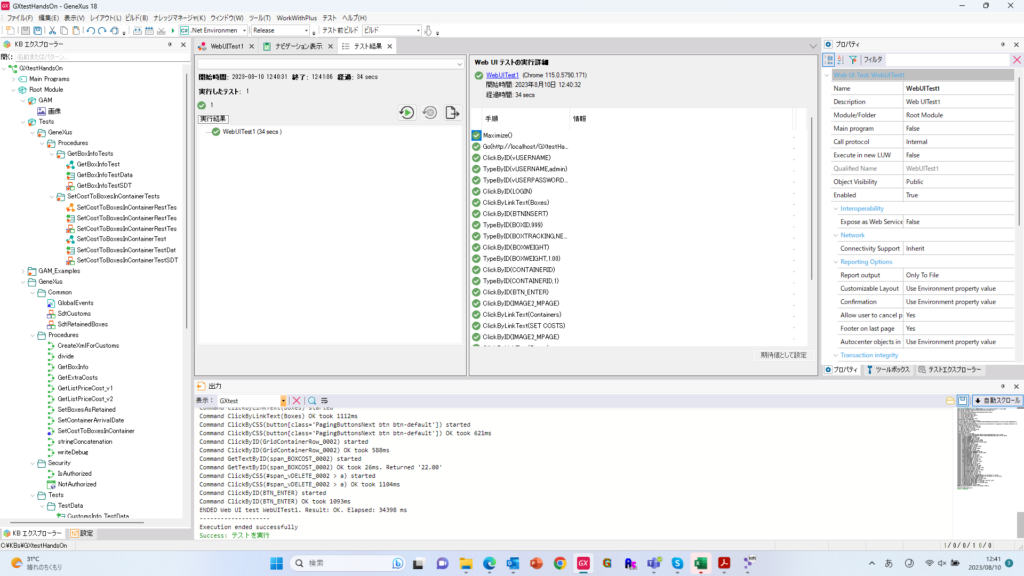
Task: Click the red clear output icon
Action: pos(296,400)
